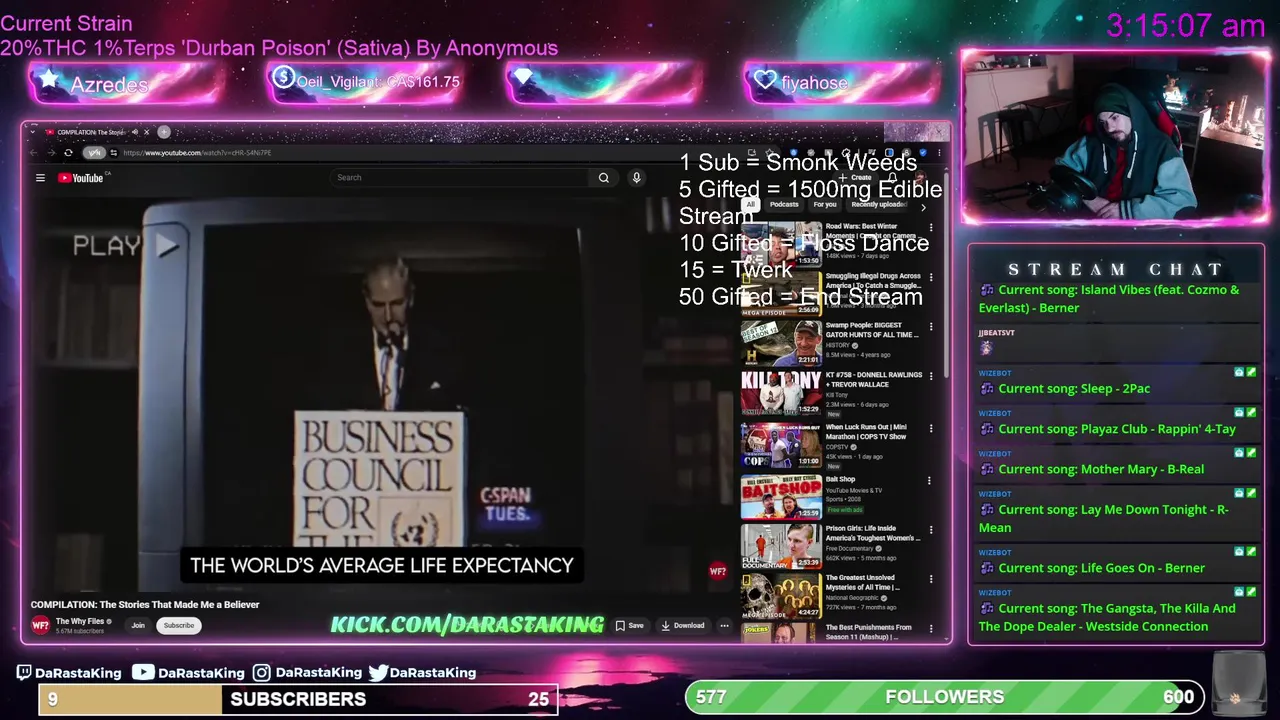Open options menu for Greatest Unsolved Mysteries
Viewport: 1280px width, 720px height.
pos(931,580)
